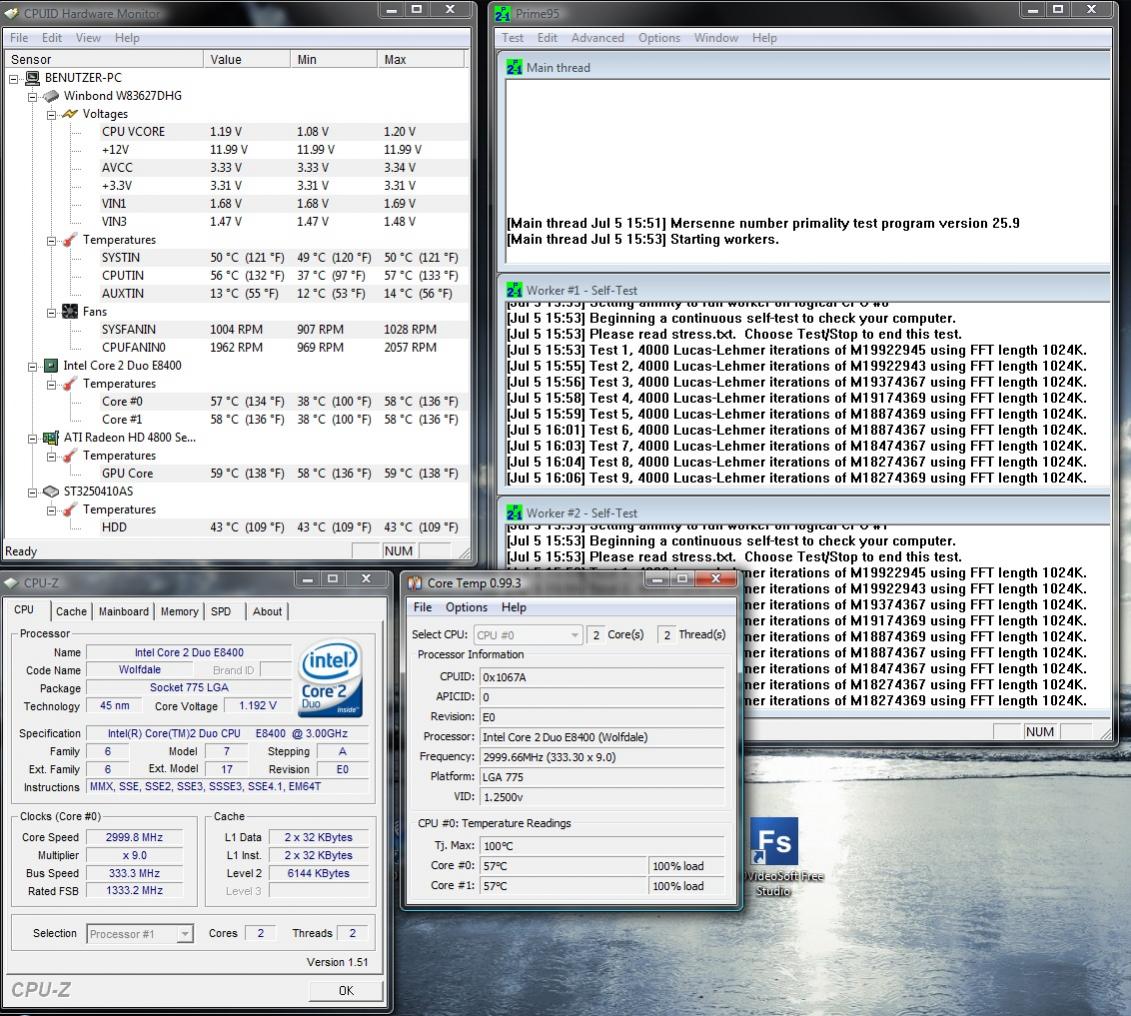Image resolution: width=1131 pixels, height=1016 pixels.
Task: Click the Frequency field in Core Temp
Action: tap(602, 757)
